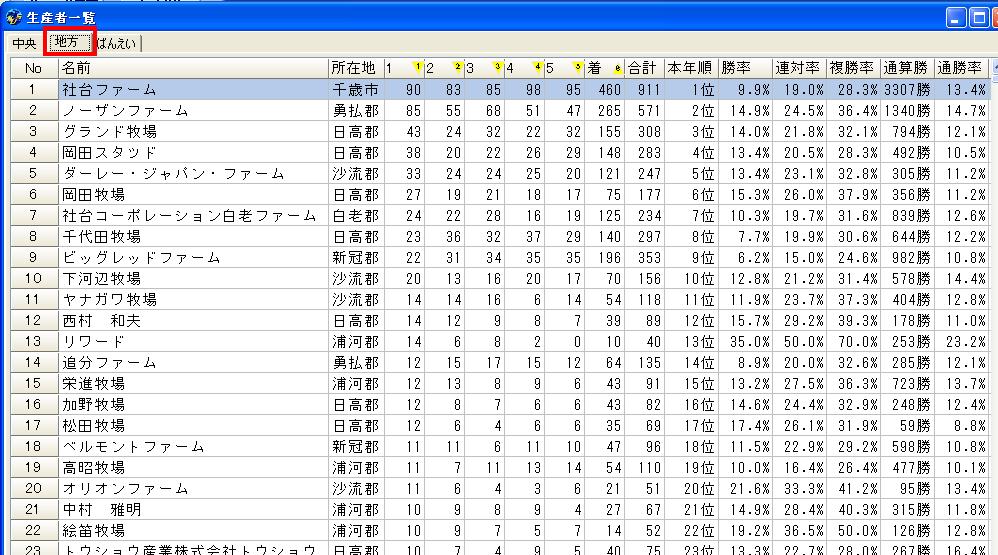Viewport: 998px width, 555px height.
Task: Select ダーレー・ジャパン・ファーム row
Action: coord(500,174)
